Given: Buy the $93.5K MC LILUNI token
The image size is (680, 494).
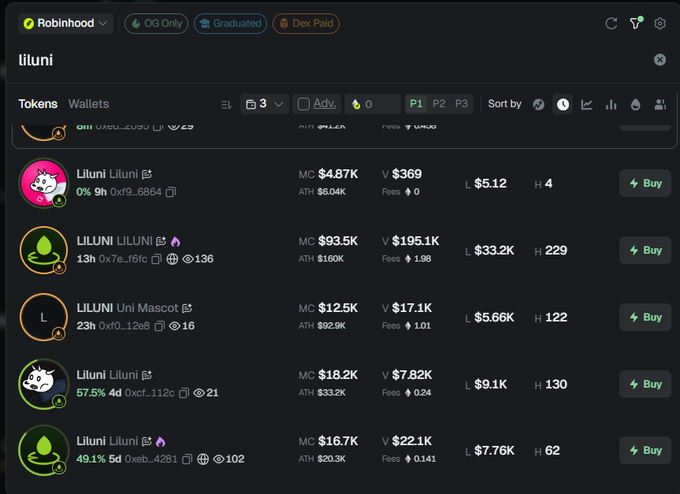Looking at the screenshot, I should point(645,250).
